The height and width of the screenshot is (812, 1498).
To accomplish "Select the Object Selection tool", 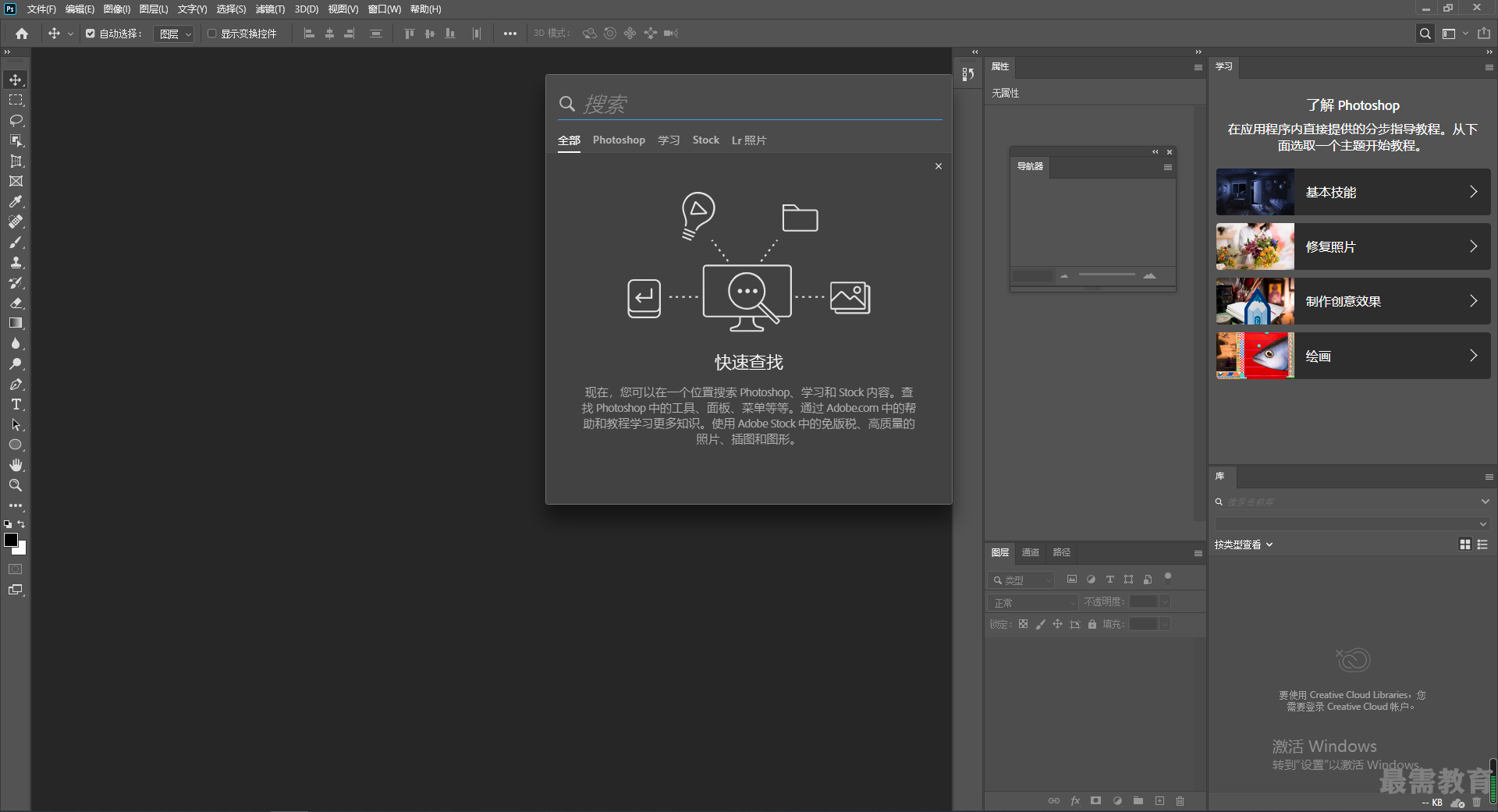I will coord(16,140).
